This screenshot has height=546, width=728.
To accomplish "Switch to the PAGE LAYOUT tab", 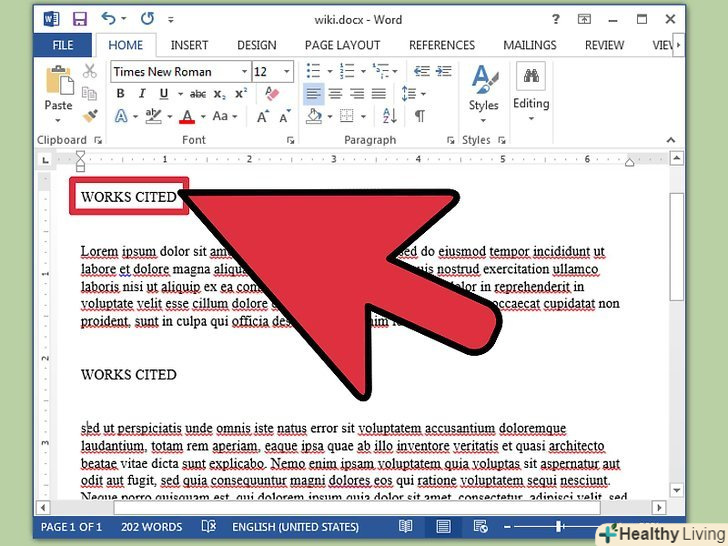I will [x=342, y=45].
